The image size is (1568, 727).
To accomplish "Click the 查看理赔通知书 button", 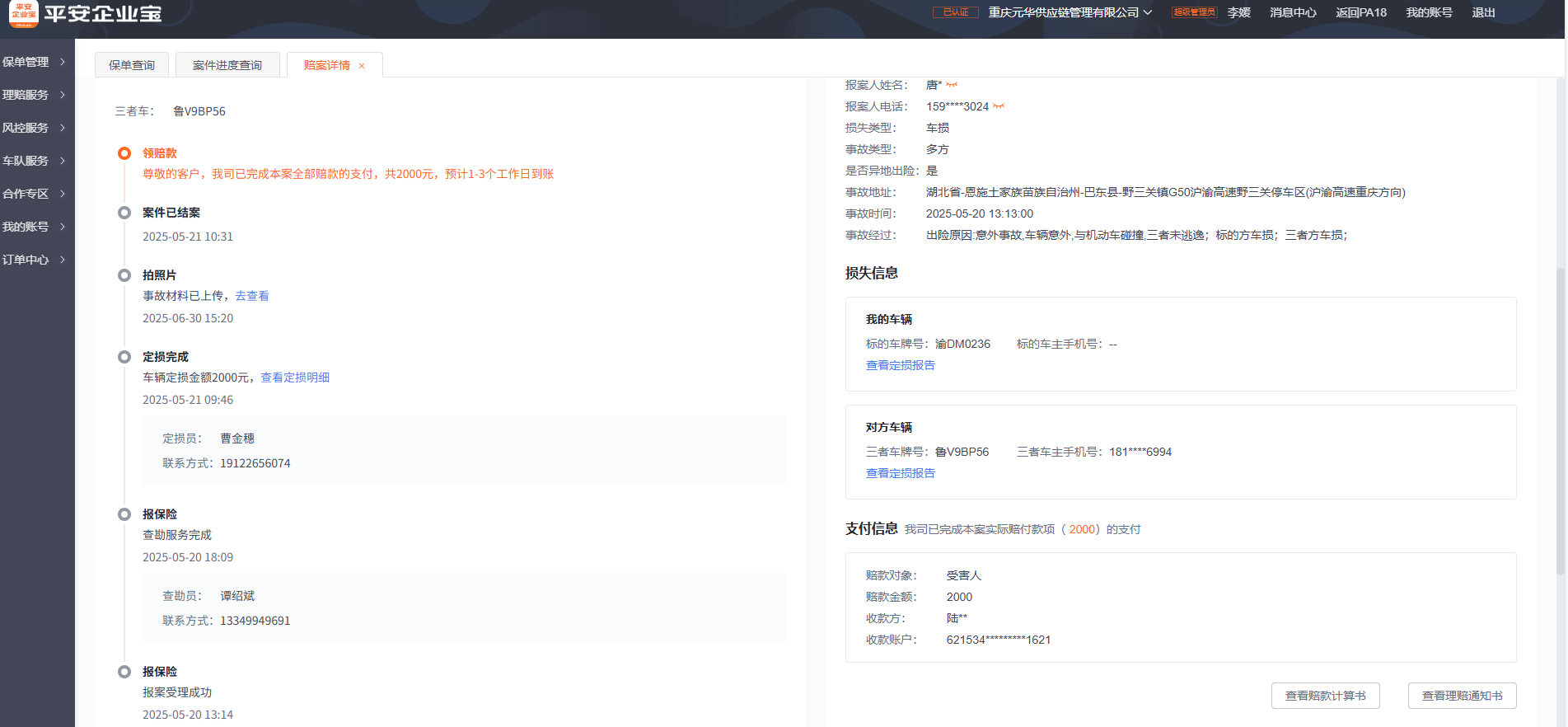I will (x=1462, y=696).
